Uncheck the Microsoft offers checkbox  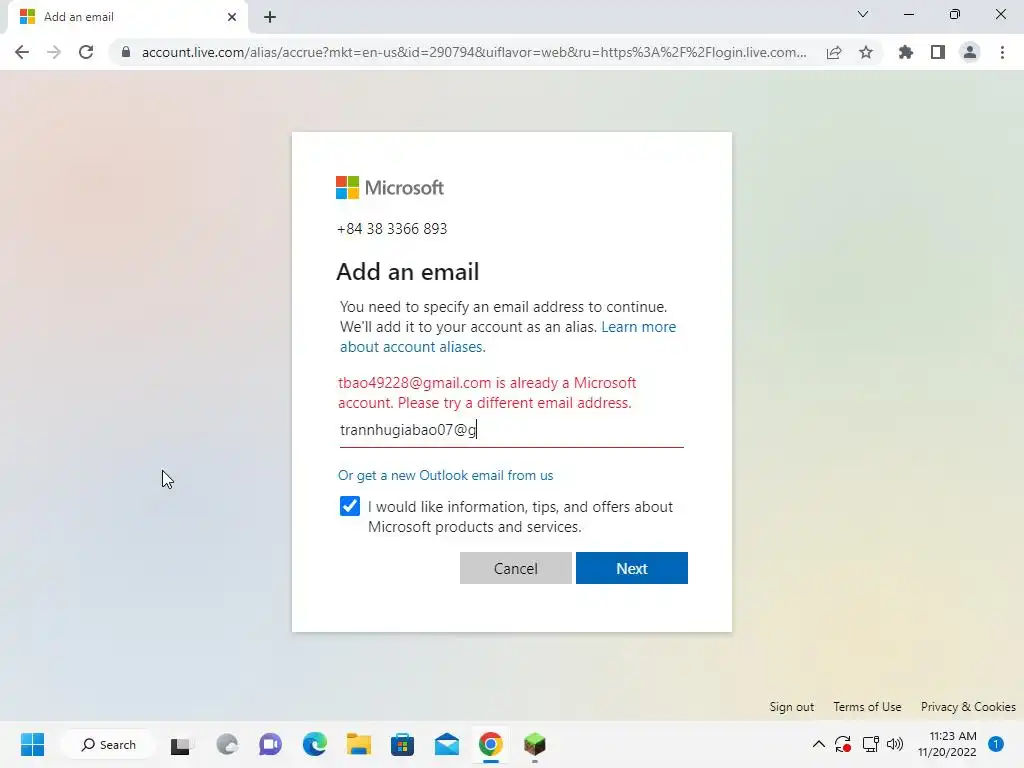tap(350, 506)
